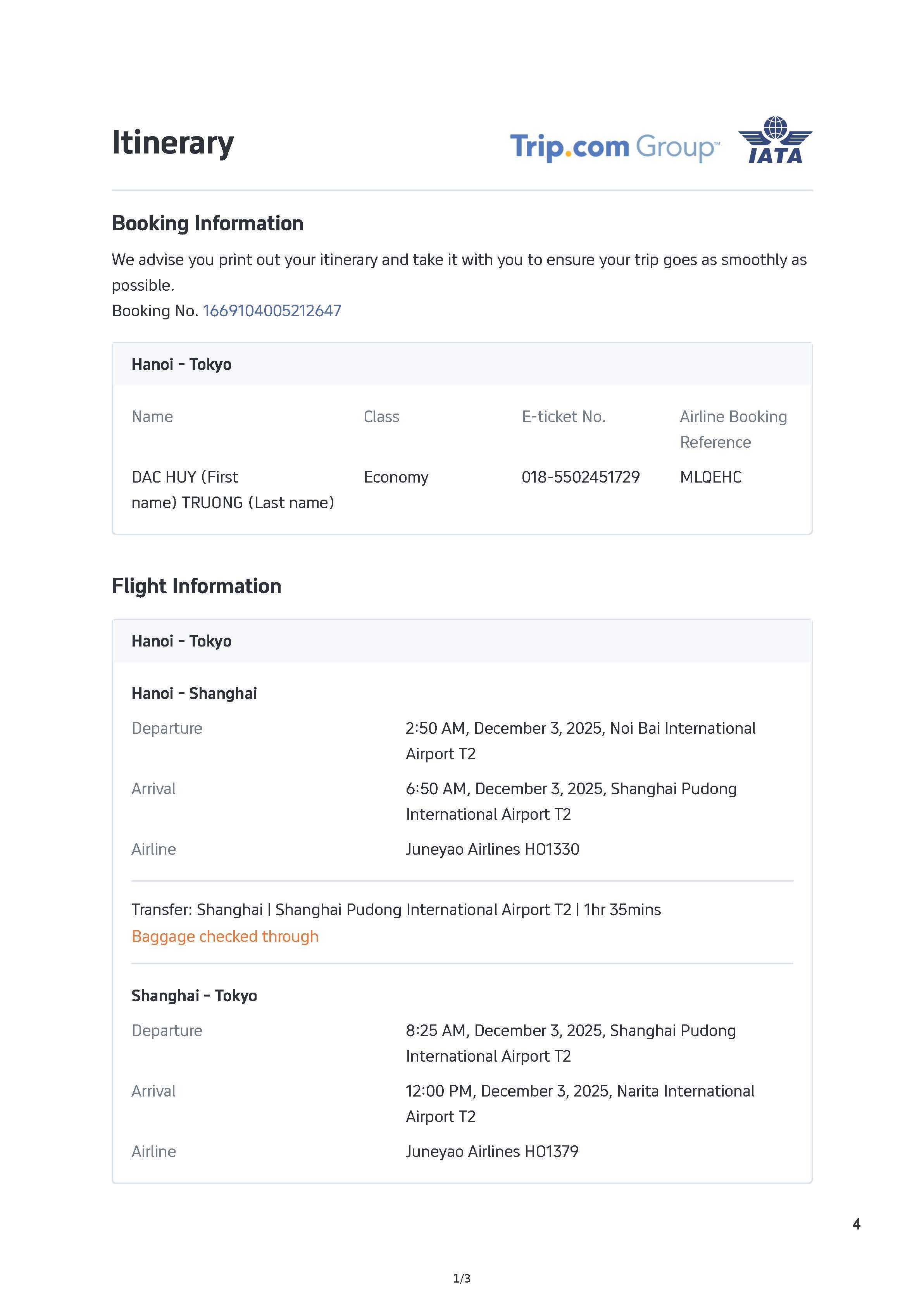Open booking number 1669104005212647 link
924x1307 pixels.
pos(272,311)
